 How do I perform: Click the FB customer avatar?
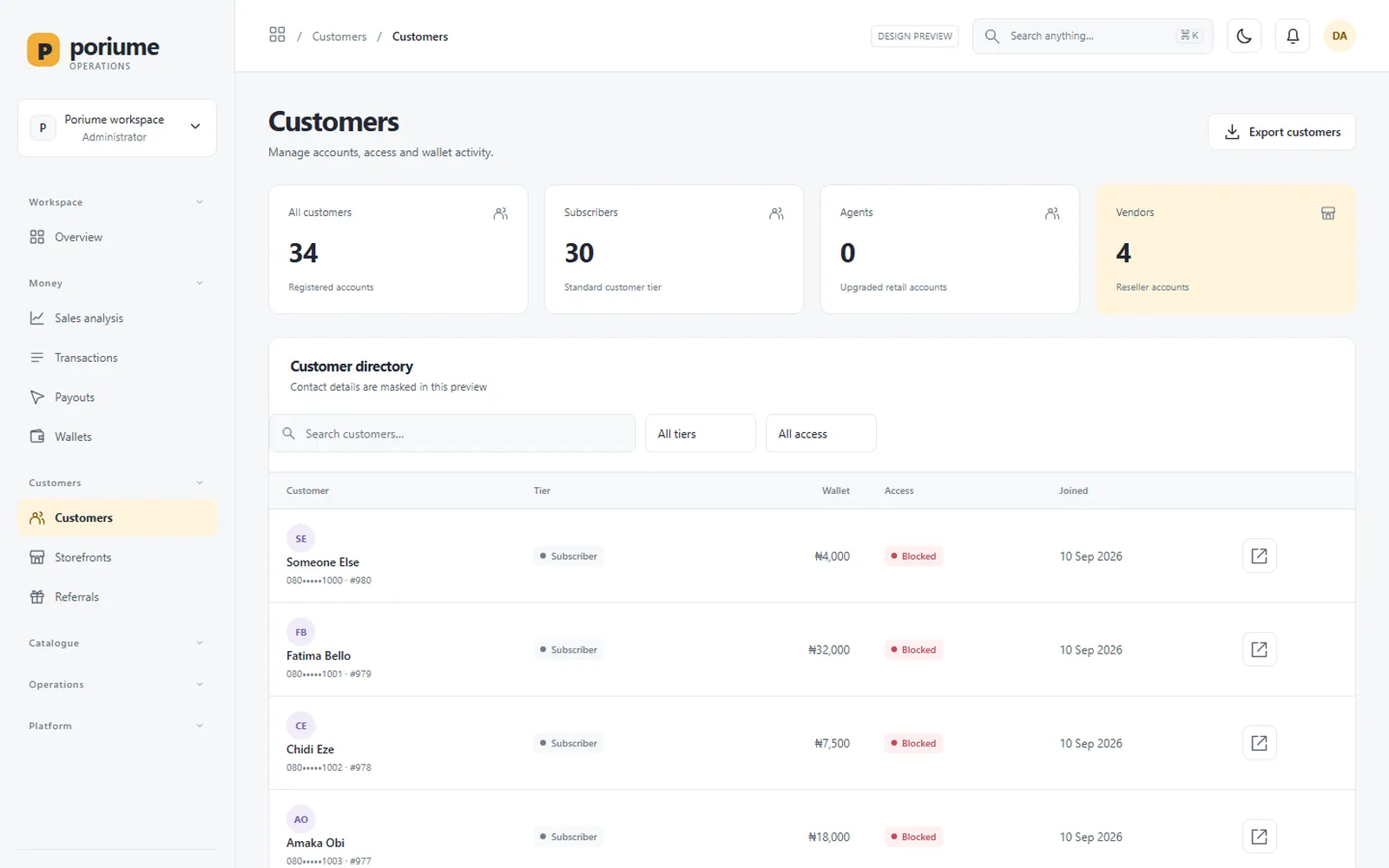click(300, 632)
